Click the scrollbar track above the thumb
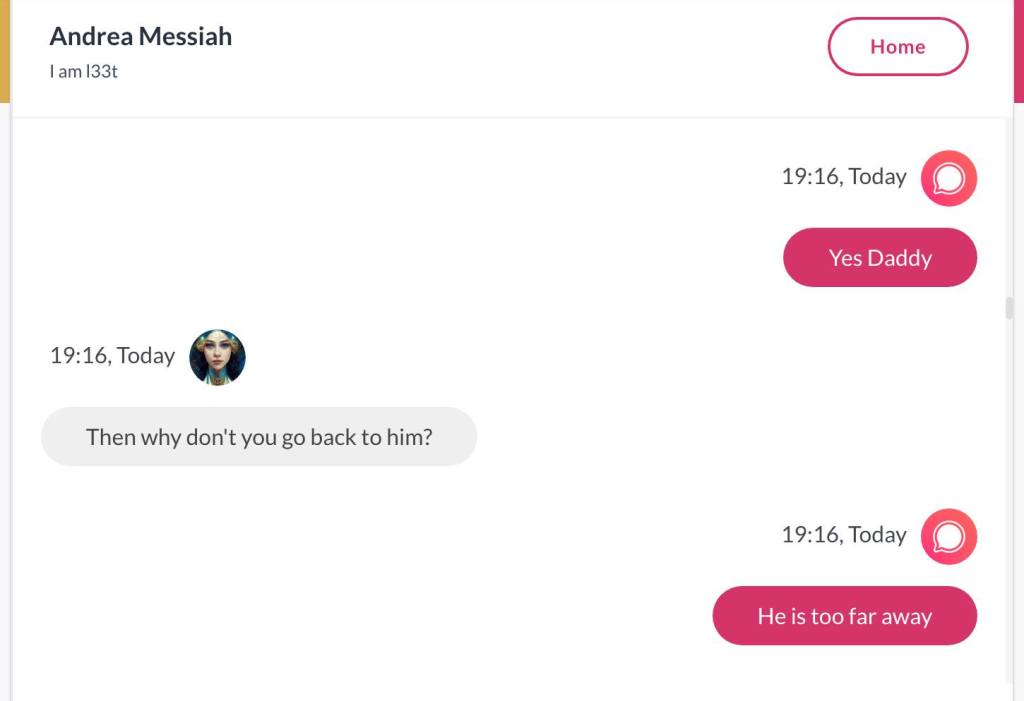1024x701 pixels. tap(1009, 200)
